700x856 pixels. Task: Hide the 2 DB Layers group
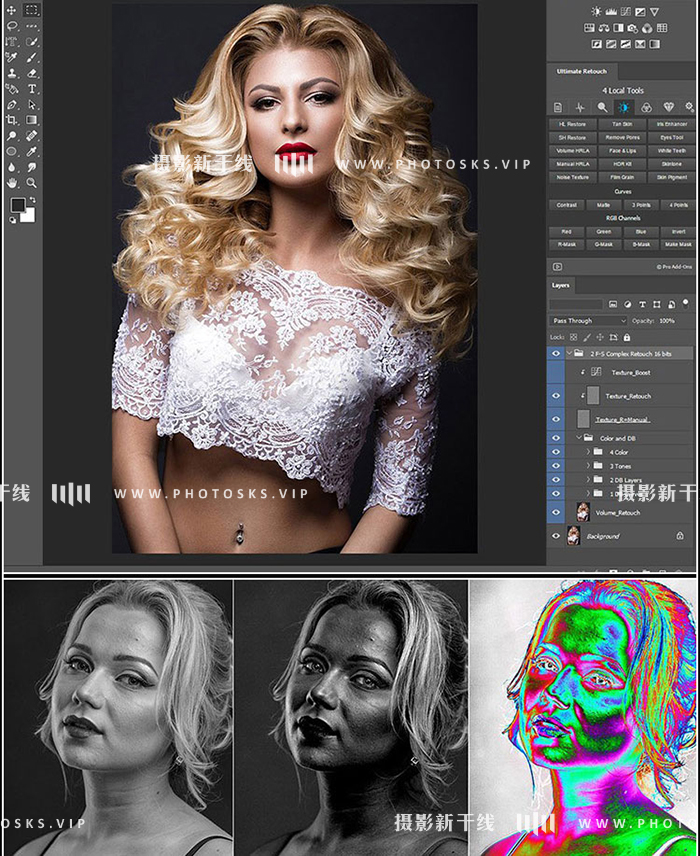pos(556,479)
